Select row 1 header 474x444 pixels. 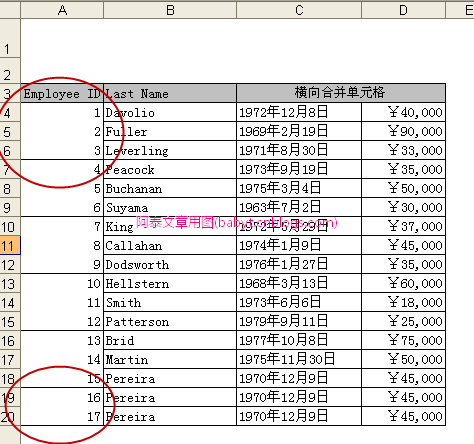point(10,39)
